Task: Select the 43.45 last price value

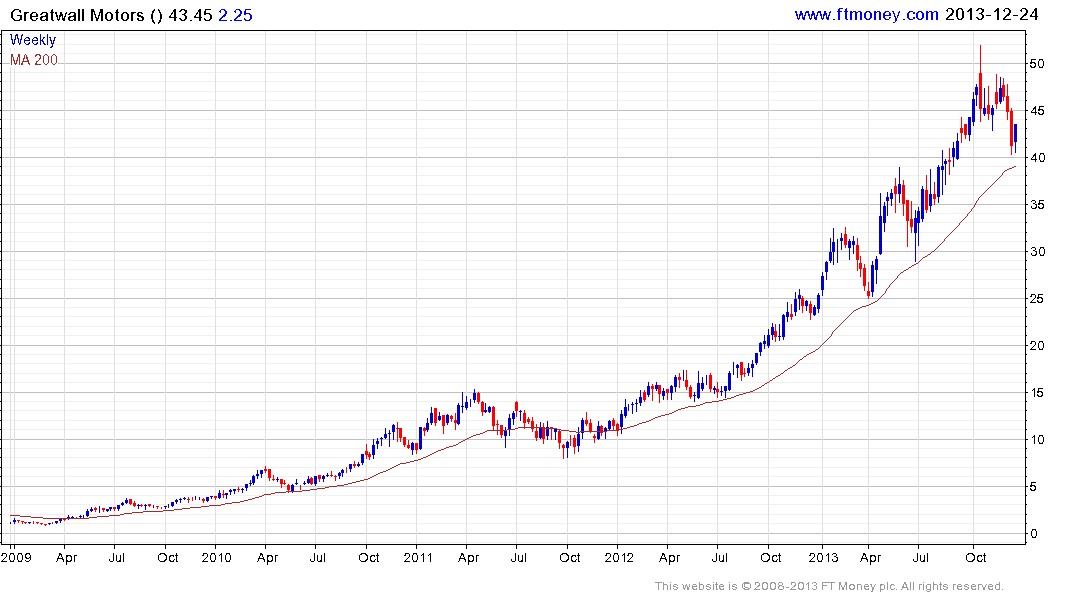Action: point(191,15)
